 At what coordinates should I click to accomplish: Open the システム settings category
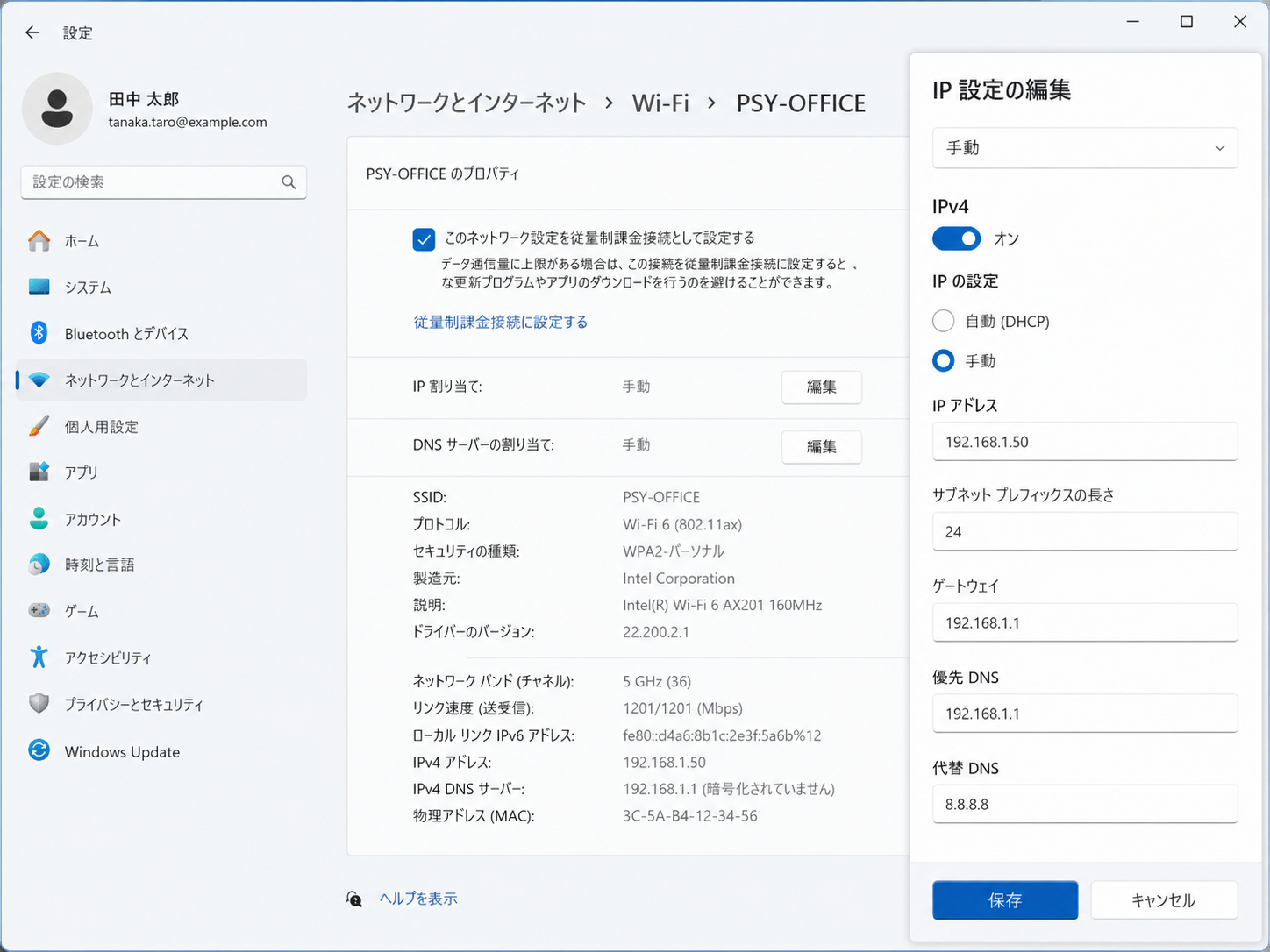tap(88, 288)
